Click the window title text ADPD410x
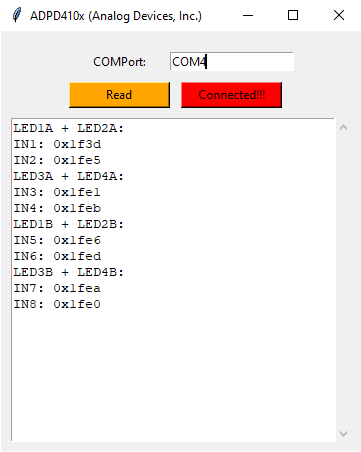Viewport: 361px width, 452px height. [x=57, y=16]
